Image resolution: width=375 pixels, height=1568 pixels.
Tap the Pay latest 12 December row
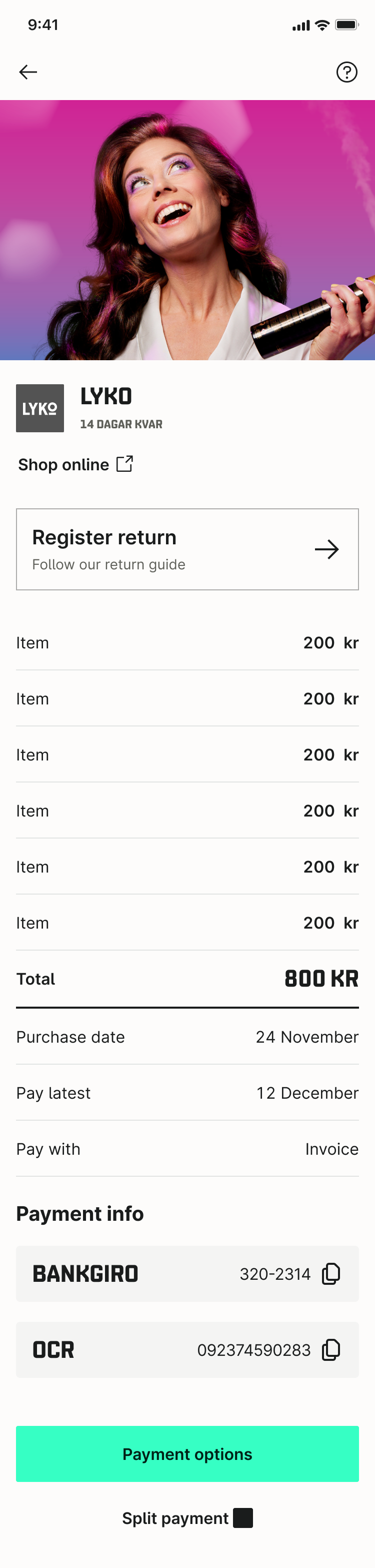point(187,1093)
